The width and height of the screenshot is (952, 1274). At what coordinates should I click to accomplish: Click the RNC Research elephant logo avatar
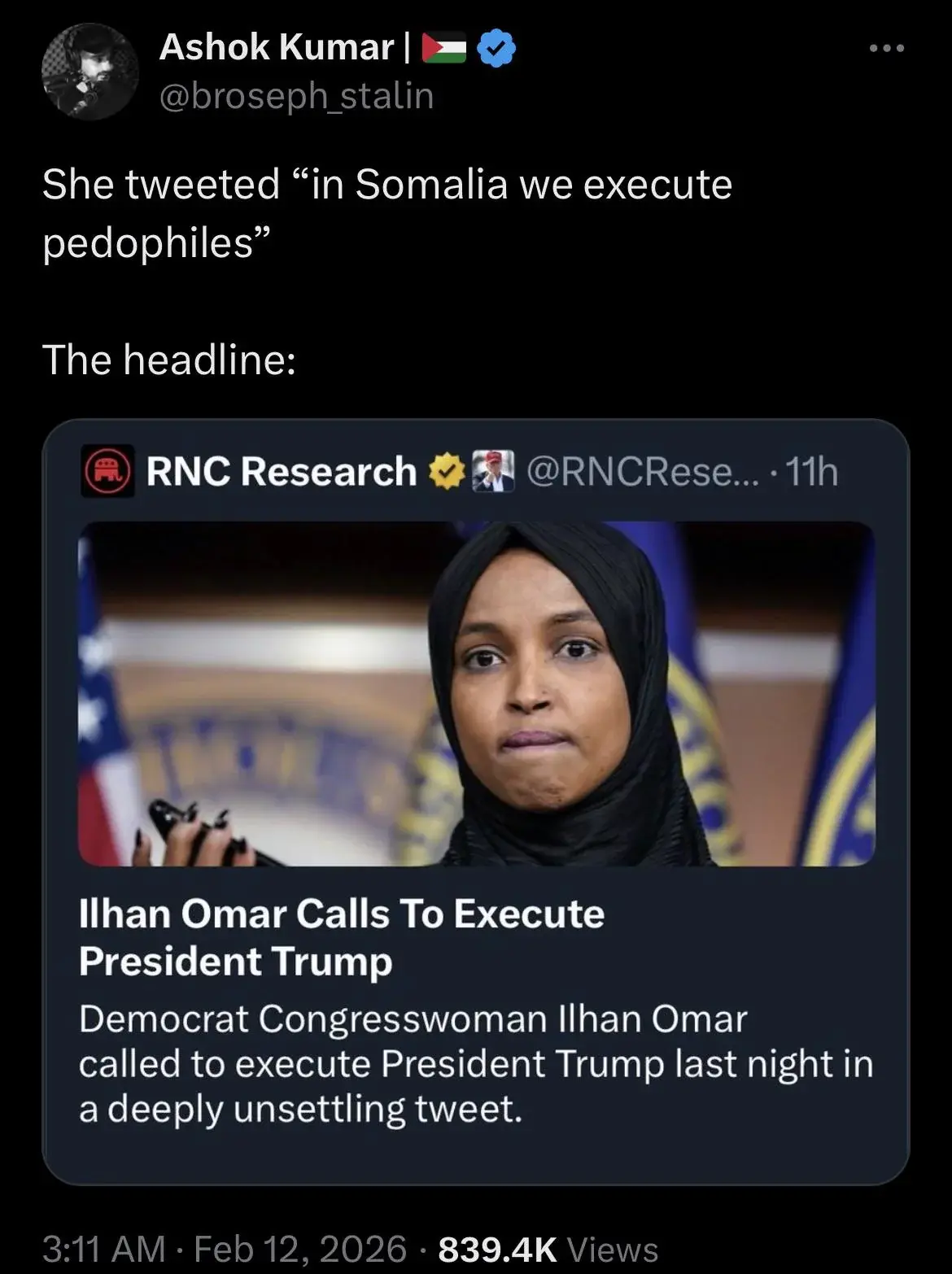tap(107, 472)
